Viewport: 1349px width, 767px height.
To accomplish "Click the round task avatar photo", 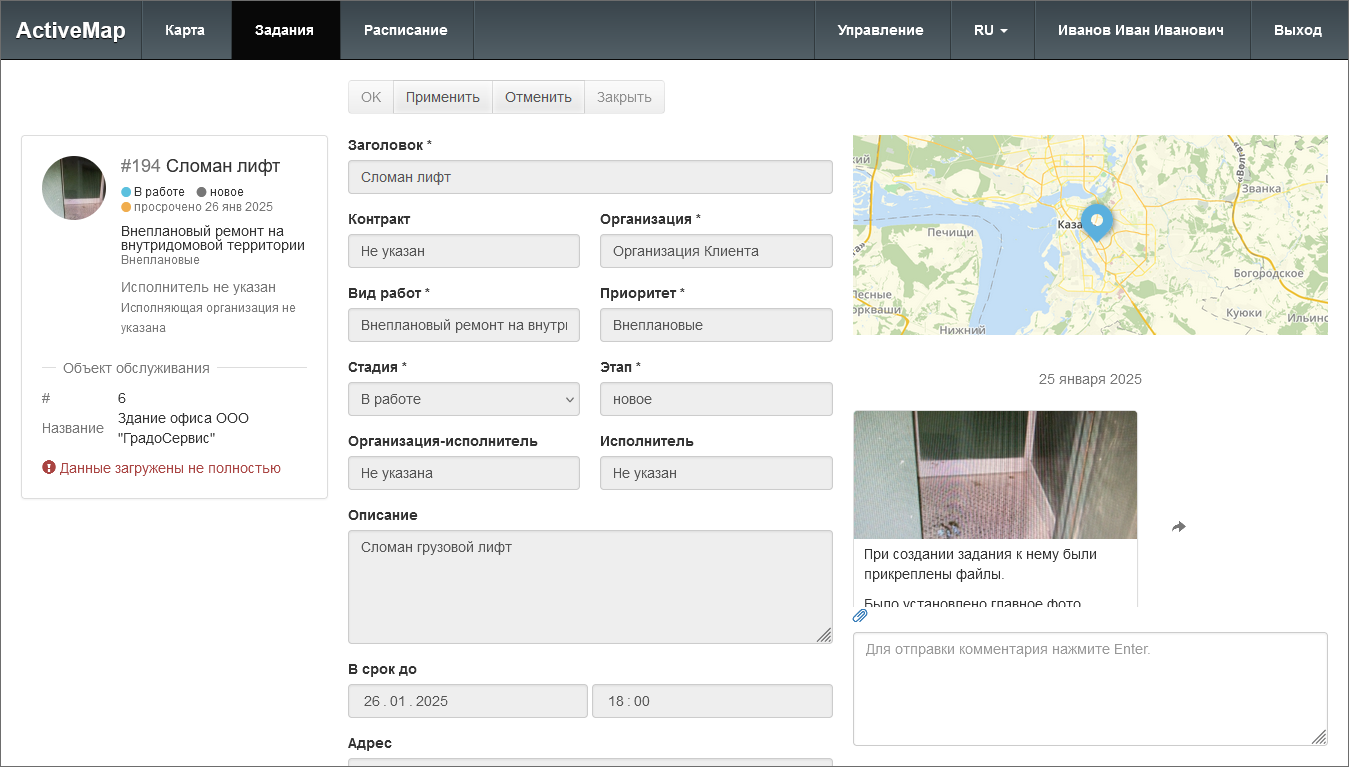I will tap(74, 188).
